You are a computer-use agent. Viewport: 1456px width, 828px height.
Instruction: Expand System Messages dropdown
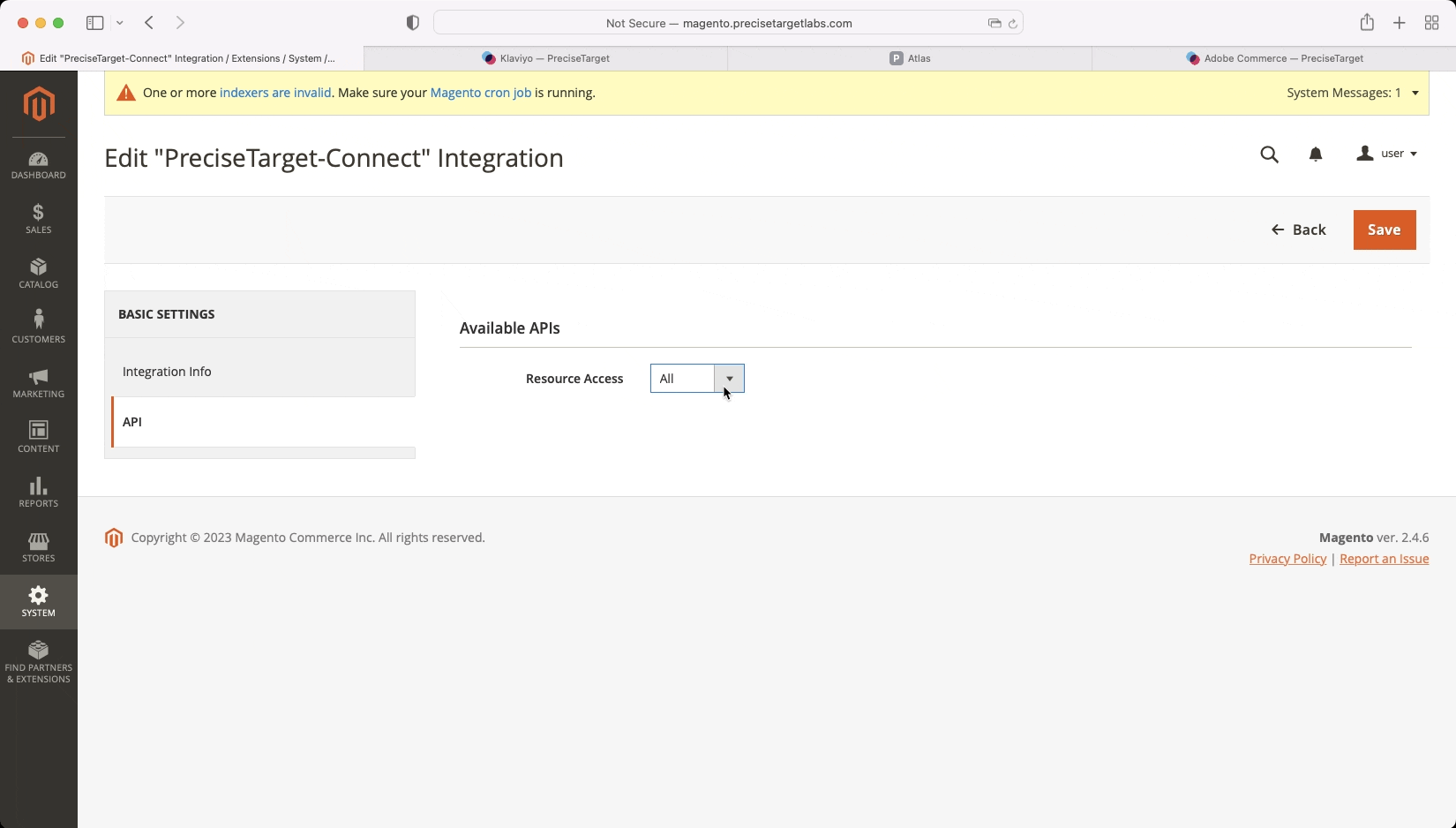tap(1353, 93)
